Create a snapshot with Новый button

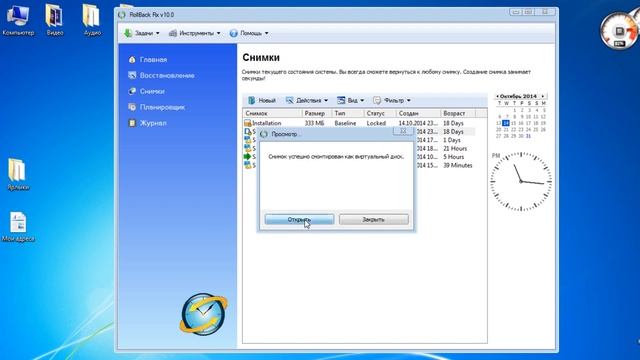click(262, 100)
